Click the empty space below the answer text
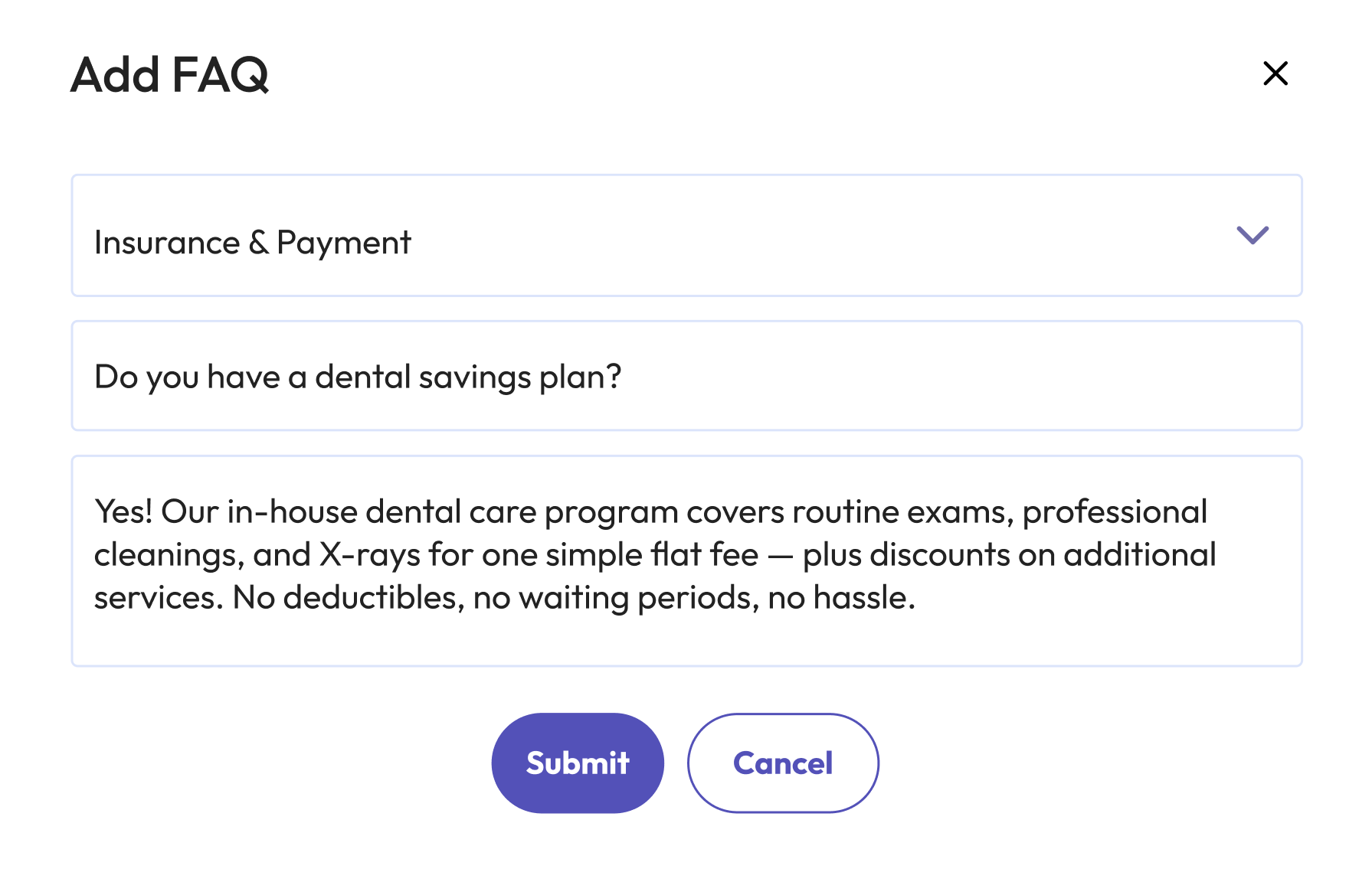This screenshot has height=882, width=1372. (686, 640)
